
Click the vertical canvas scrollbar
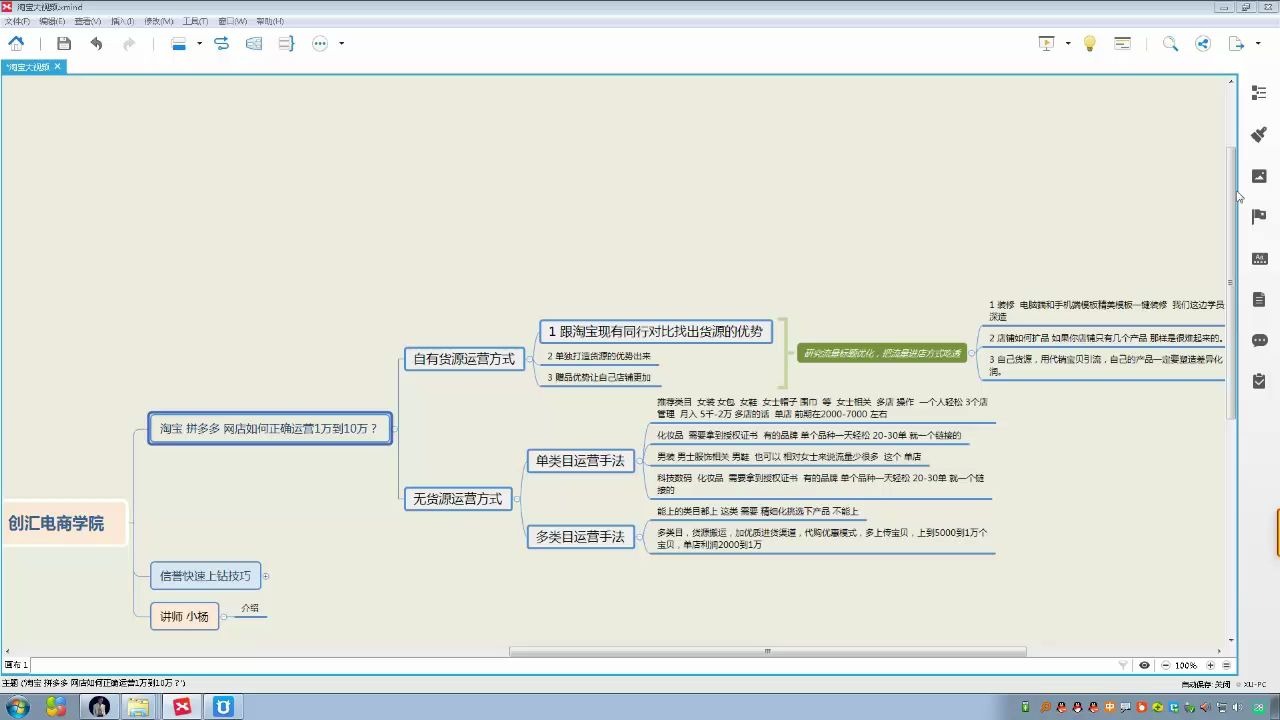click(1232, 282)
